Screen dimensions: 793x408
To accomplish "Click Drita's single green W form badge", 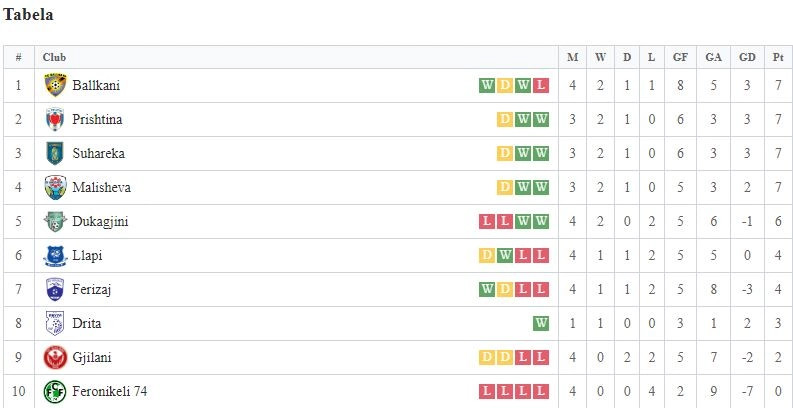I will pyautogui.click(x=541, y=324).
